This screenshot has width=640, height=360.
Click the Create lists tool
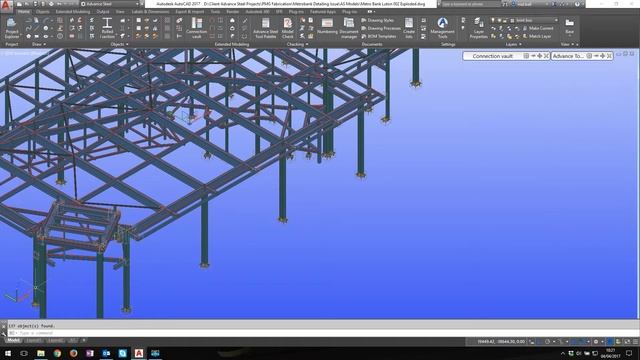tap(409, 28)
